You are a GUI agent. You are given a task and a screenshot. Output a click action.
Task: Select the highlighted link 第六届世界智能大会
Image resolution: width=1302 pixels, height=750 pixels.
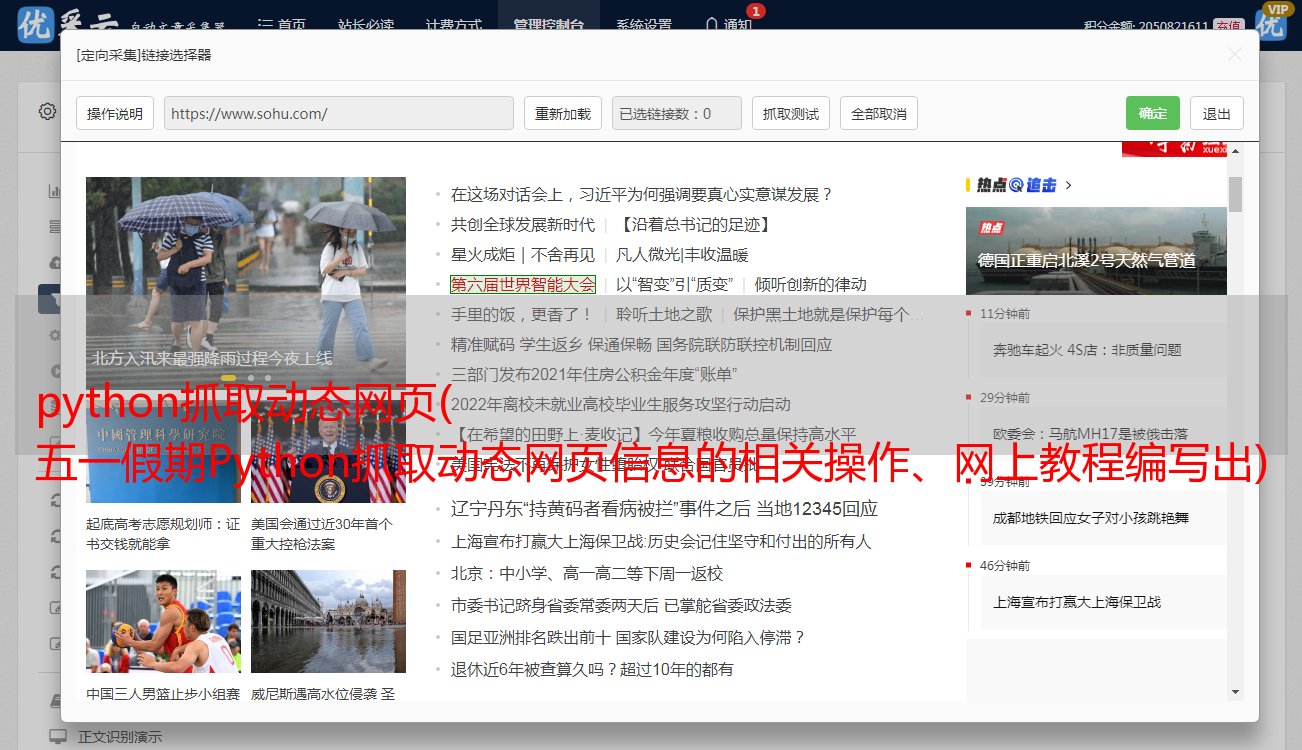click(523, 284)
